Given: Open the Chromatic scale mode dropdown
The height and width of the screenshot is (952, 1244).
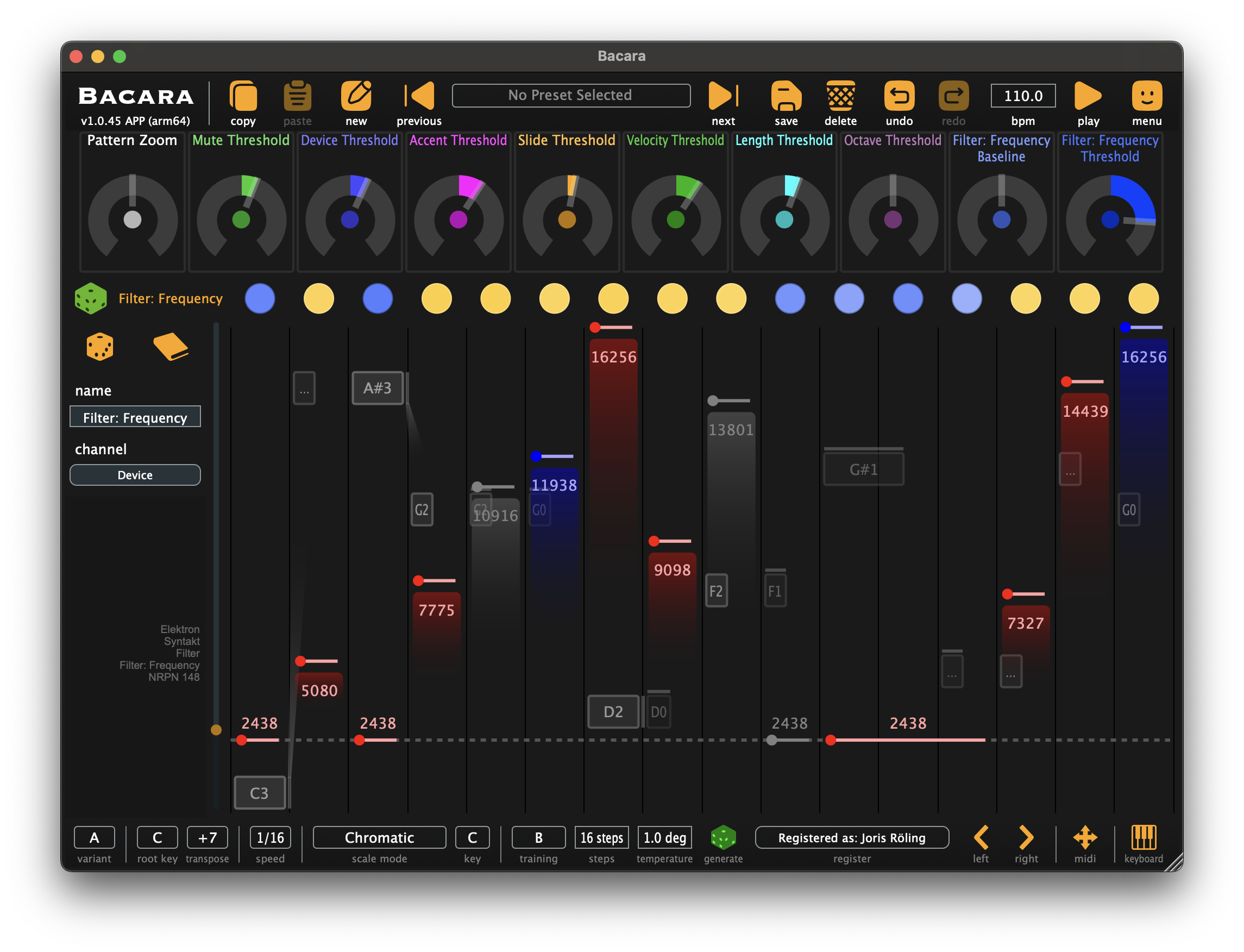Looking at the screenshot, I should 379,837.
